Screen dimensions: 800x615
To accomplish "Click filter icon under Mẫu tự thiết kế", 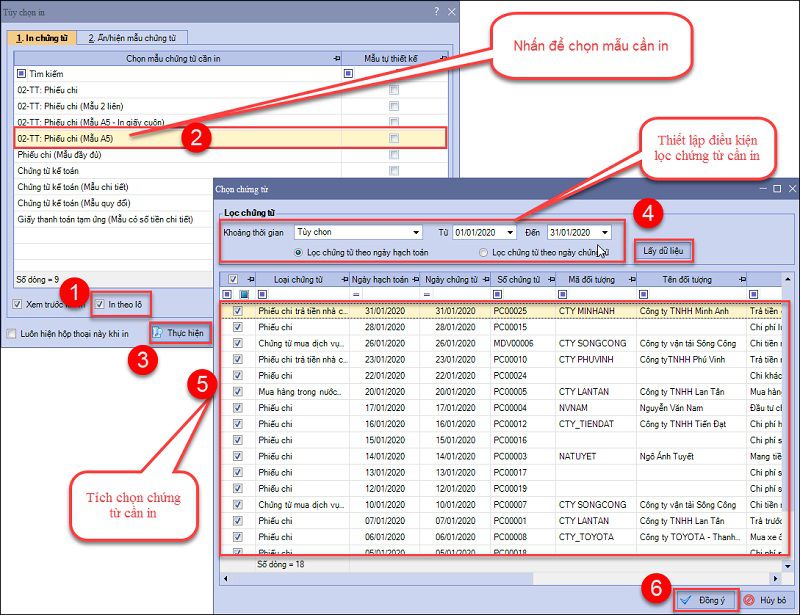I will click(348, 73).
